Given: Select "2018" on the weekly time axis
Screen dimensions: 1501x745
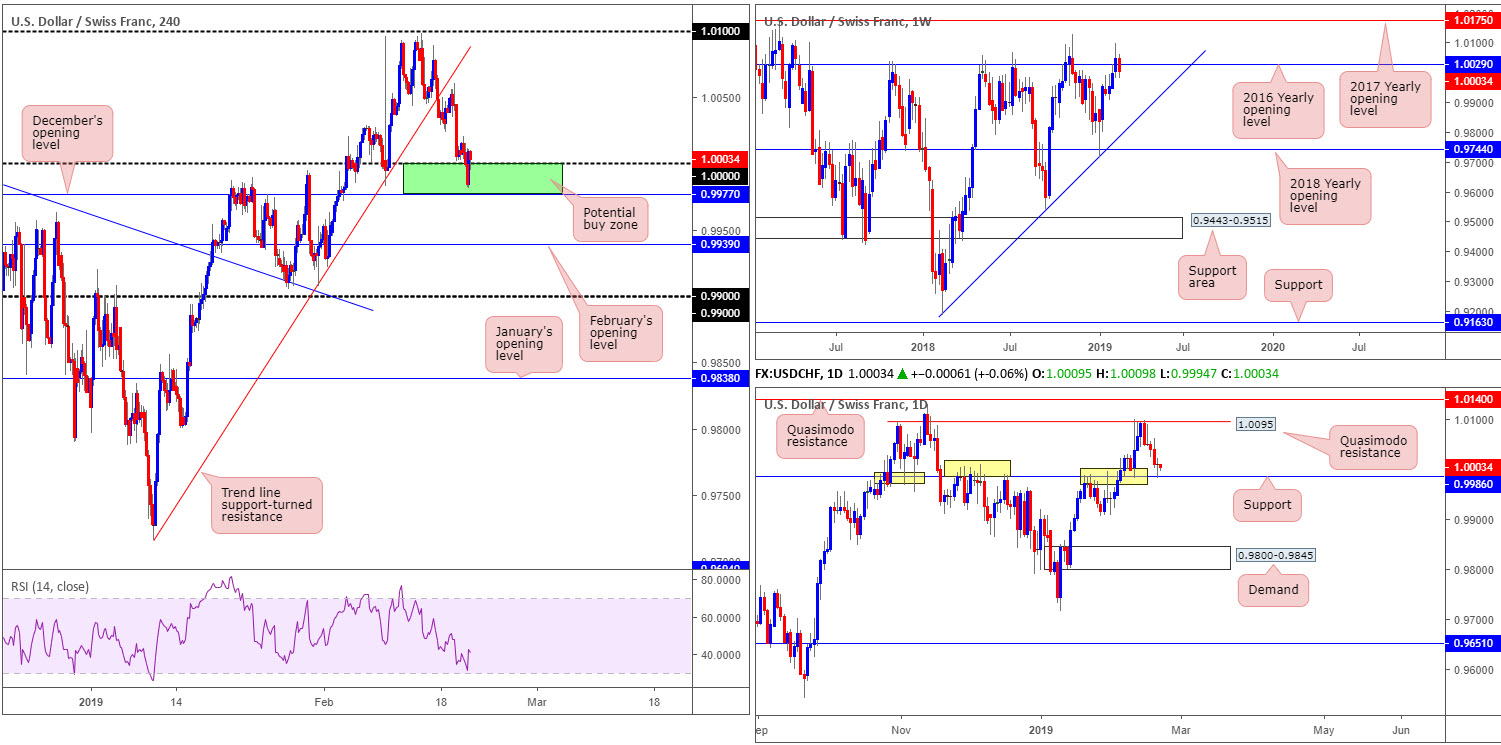Looking at the screenshot, I should (922, 348).
